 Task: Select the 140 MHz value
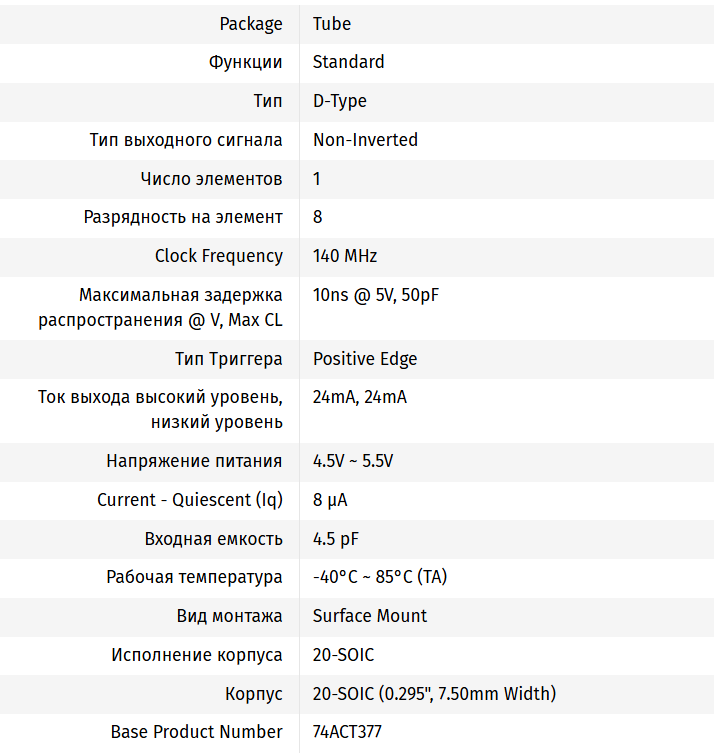pos(345,256)
